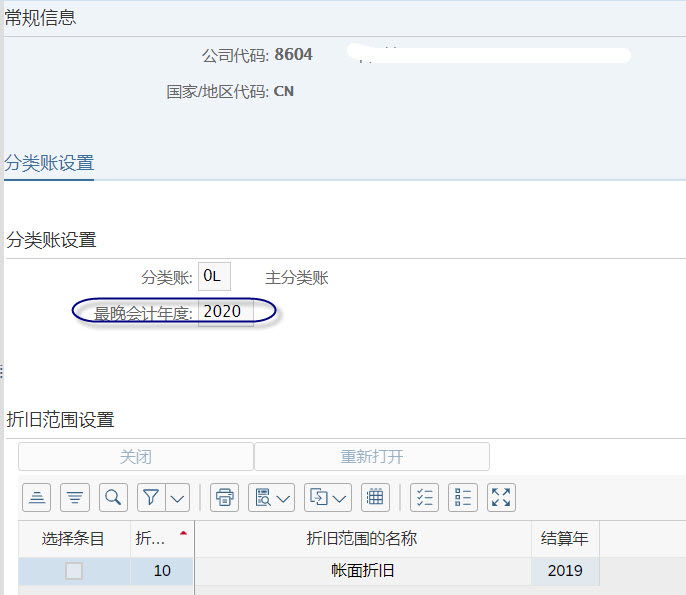Click the 结算年 column header
This screenshot has height=595, width=686.
point(565,538)
